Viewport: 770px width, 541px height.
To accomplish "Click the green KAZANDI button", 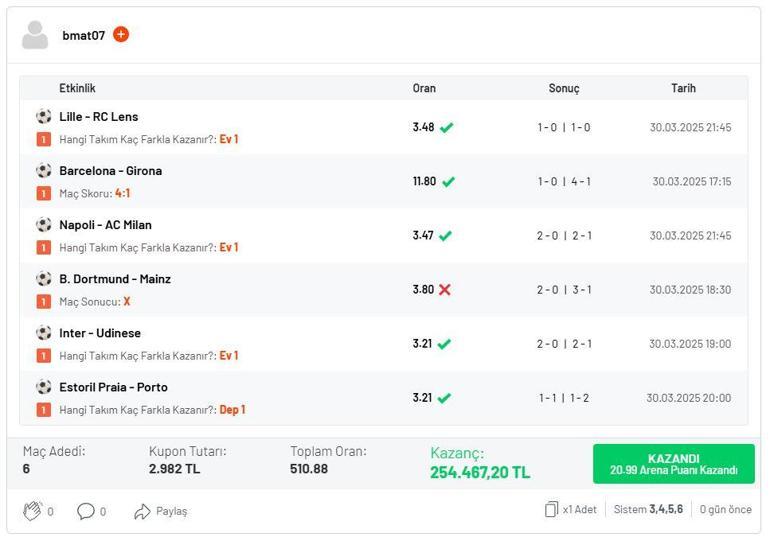I will (x=673, y=464).
